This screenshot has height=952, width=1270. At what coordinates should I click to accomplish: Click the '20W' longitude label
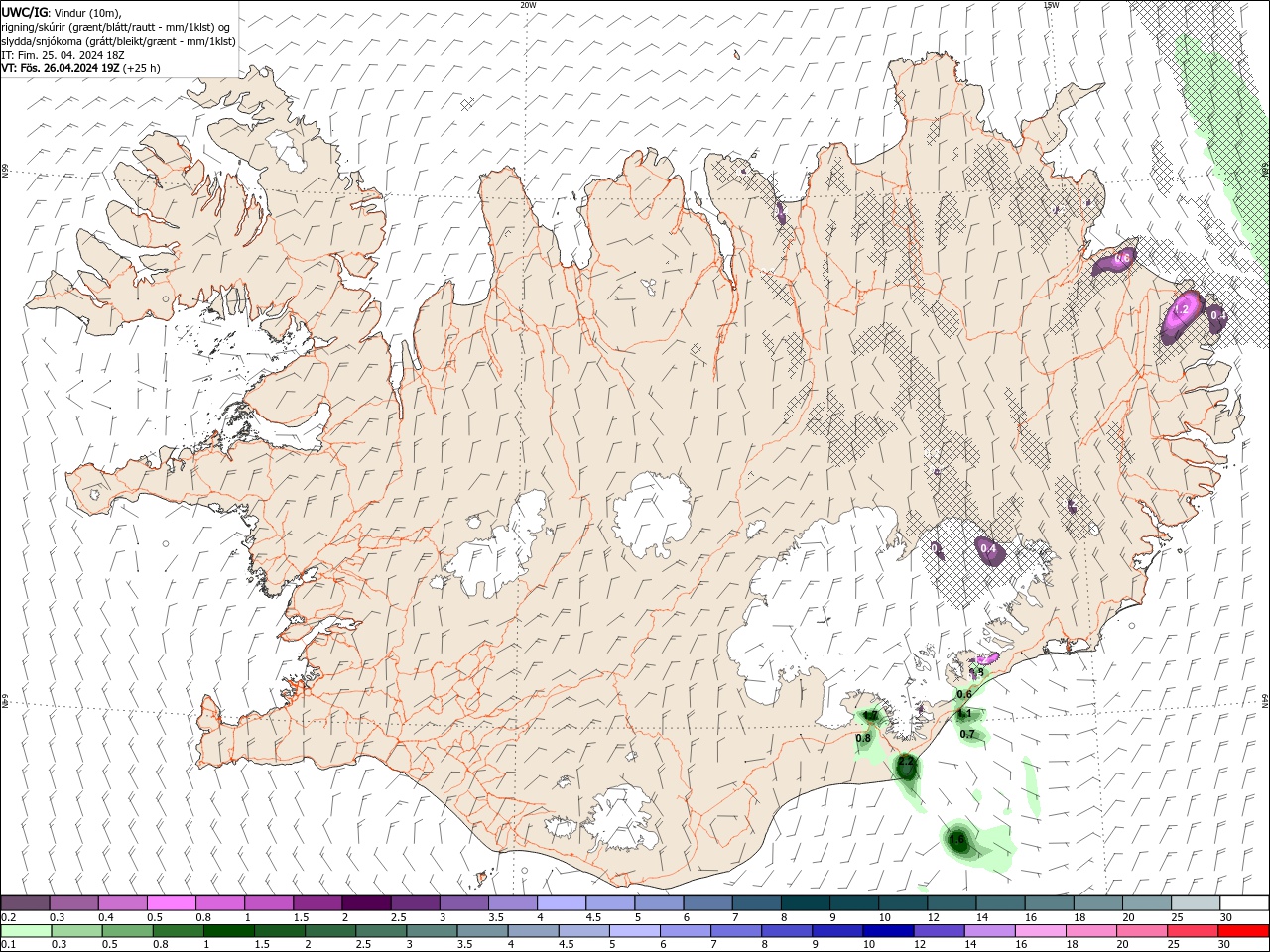pyautogui.click(x=528, y=5)
